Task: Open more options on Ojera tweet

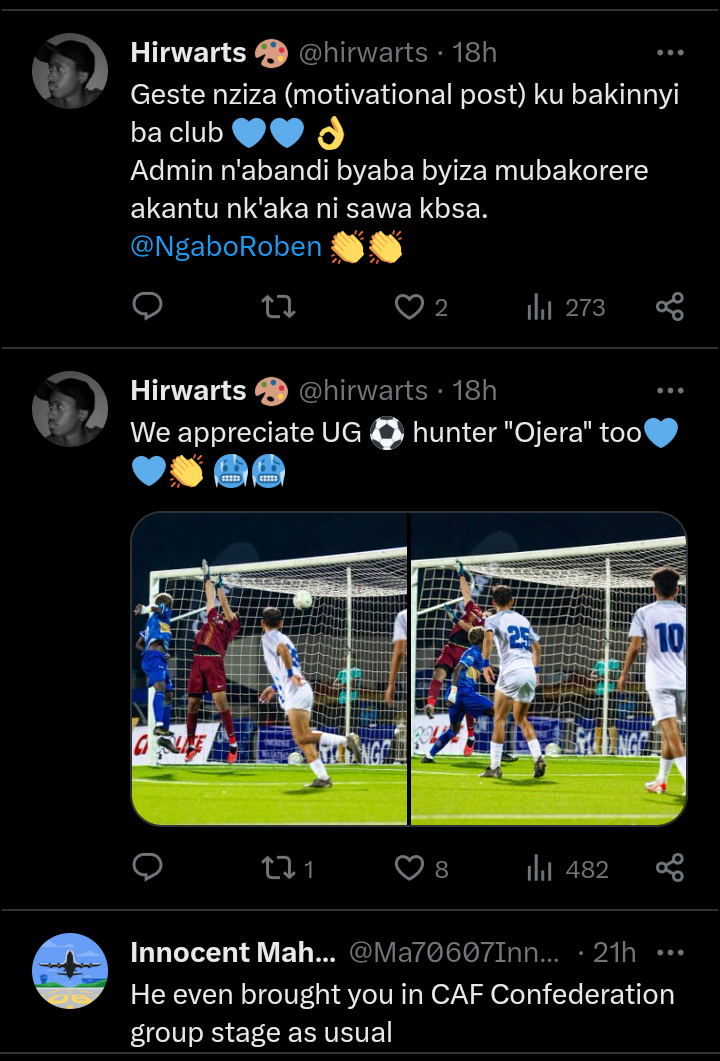Action: tap(669, 390)
